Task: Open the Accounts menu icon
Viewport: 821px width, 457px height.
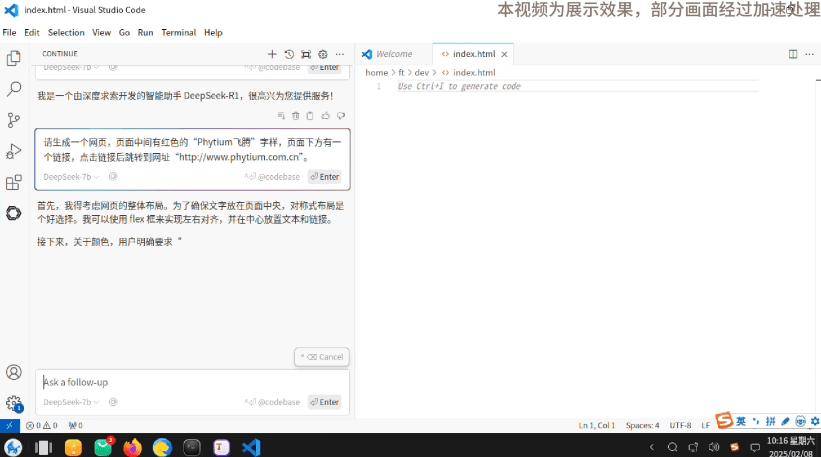Action: point(14,372)
